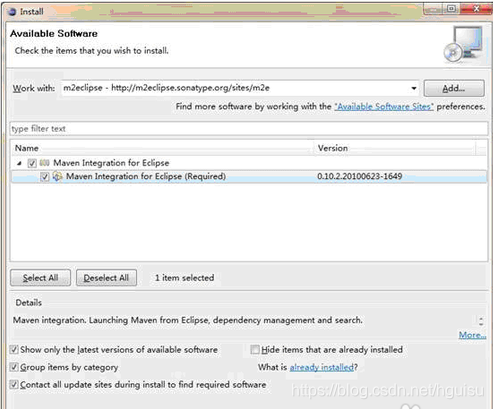Open the Work with site dropdown arrow

coord(414,88)
